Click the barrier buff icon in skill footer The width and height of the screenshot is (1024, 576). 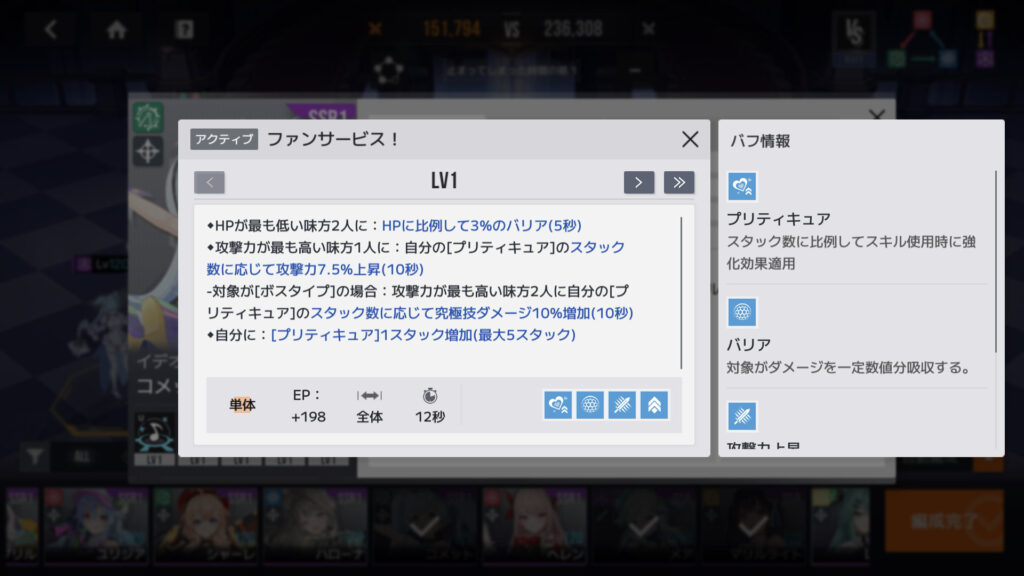[x=590, y=405]
